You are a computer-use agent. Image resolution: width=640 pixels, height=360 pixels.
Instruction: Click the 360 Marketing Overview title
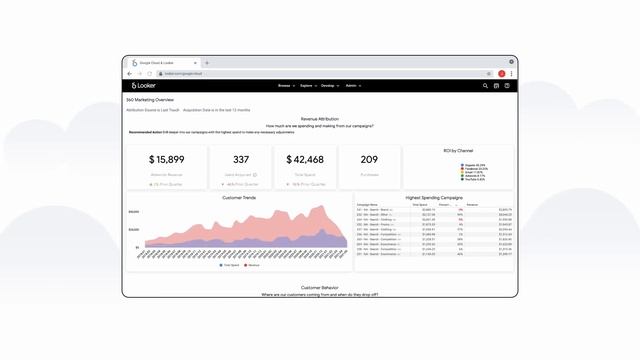click(x=150, y=100)
